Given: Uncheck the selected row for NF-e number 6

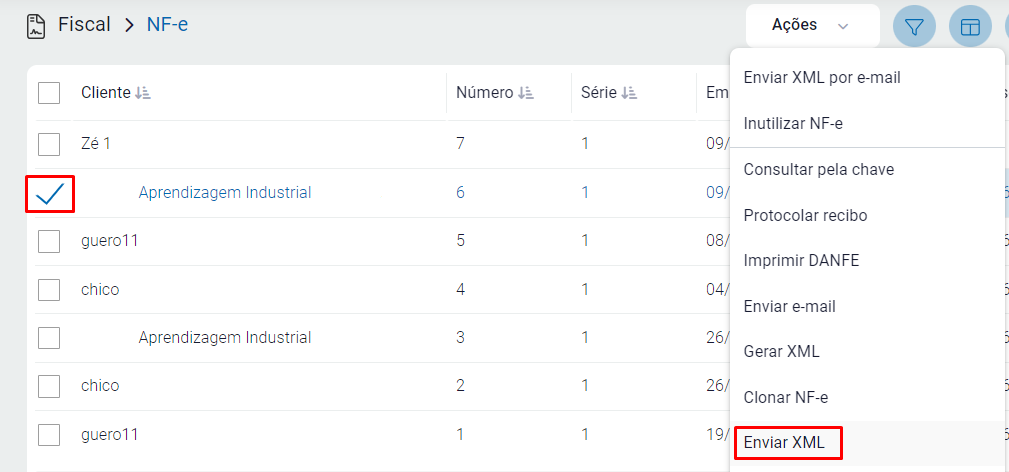Looking at the screenshot, I should [49, 194].
